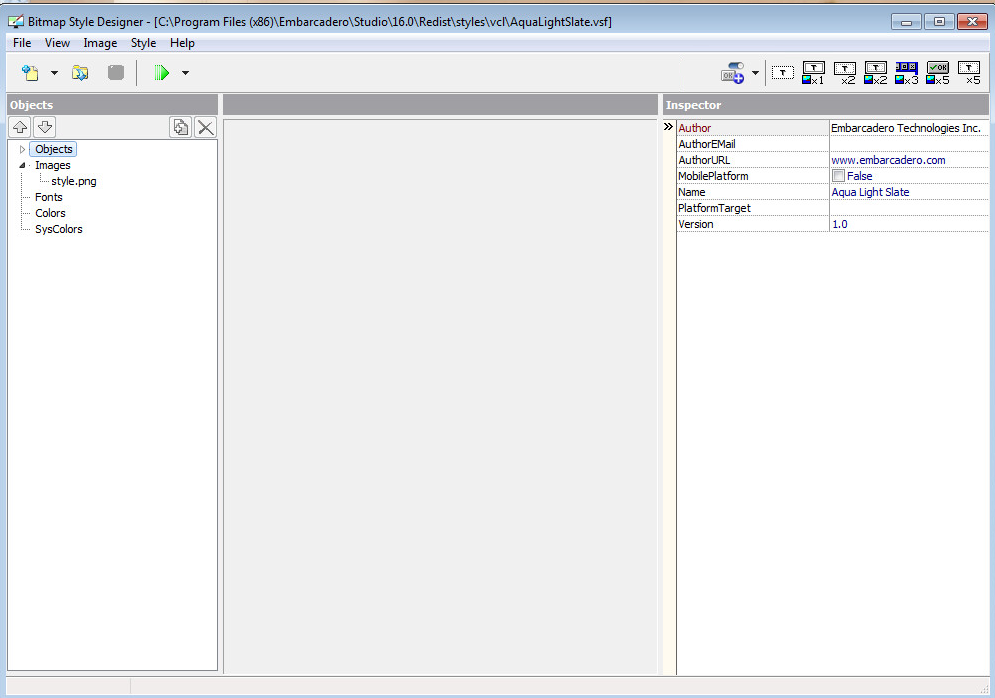Click the grayed Save disk icon

tap(115, 72)
